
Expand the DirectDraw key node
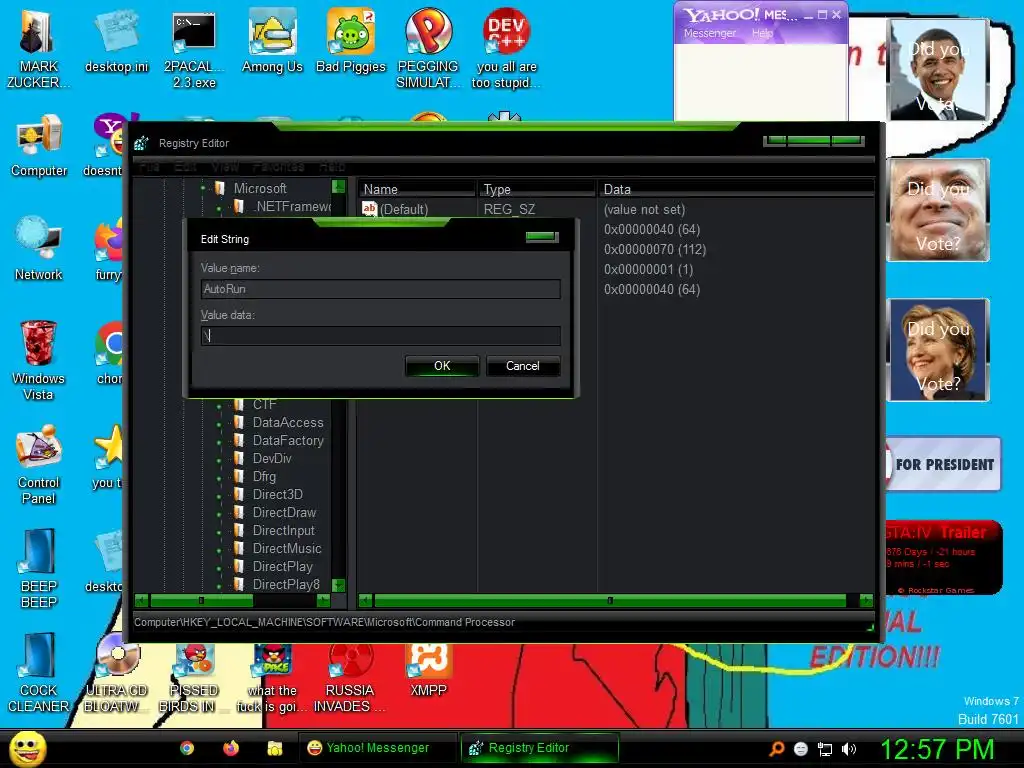click(x=219, y=513)
